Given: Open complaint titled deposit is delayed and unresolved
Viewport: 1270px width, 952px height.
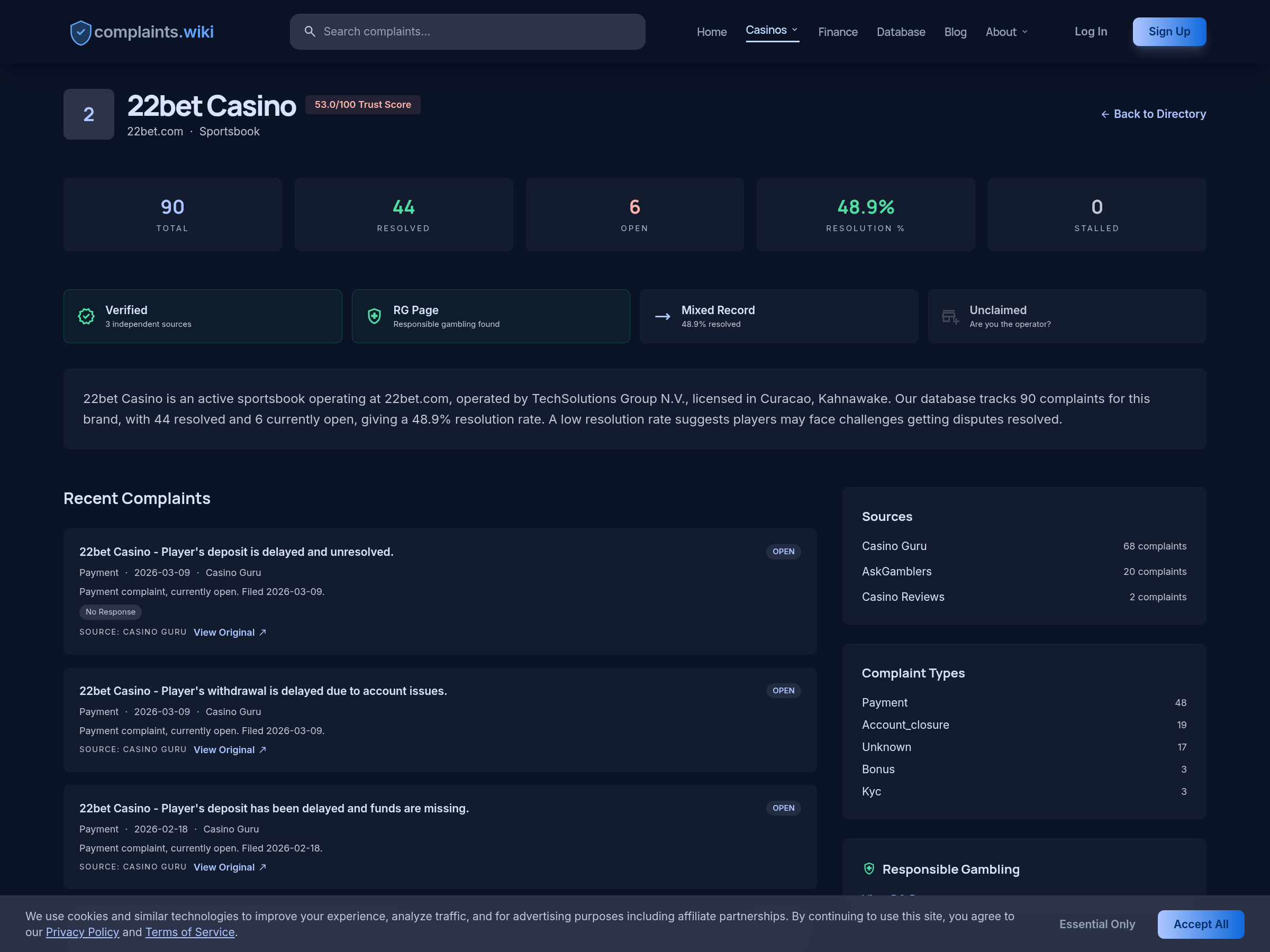Looking at the screenshot, I should click(237, 552).
